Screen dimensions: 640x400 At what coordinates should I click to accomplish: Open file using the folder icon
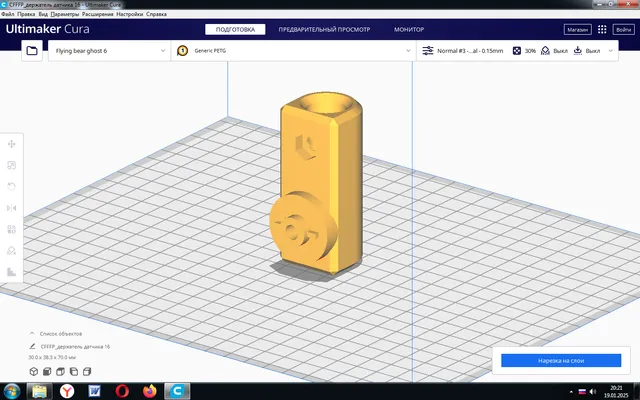coord(32,51)
